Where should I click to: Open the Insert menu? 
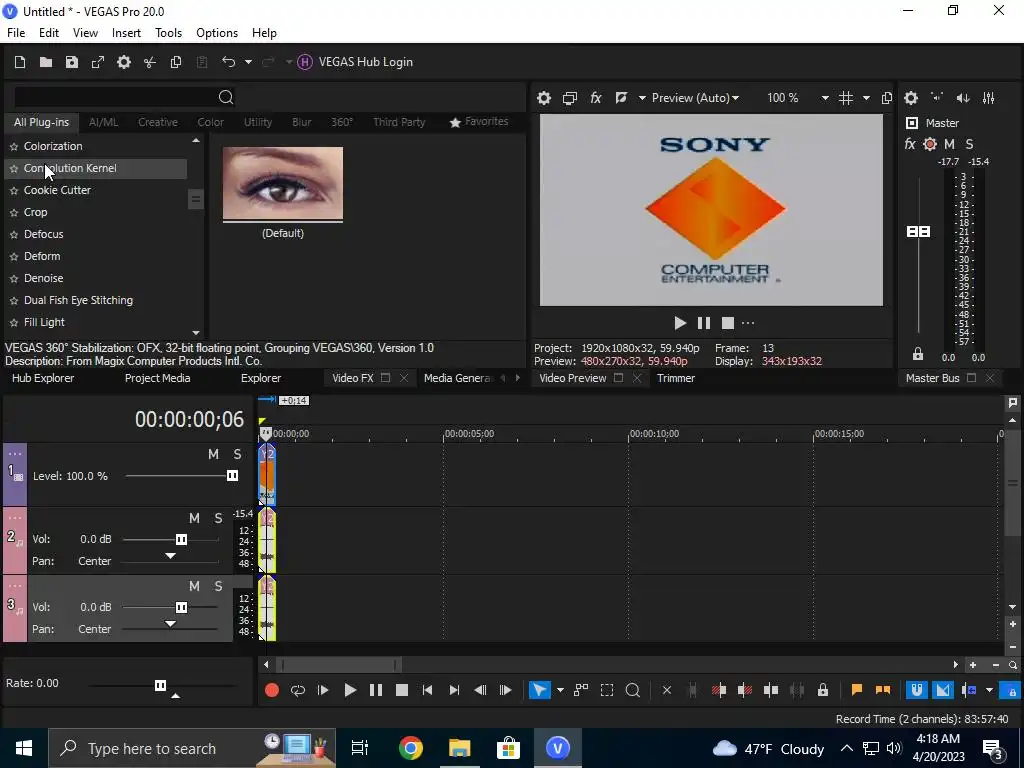pos(126,33)
